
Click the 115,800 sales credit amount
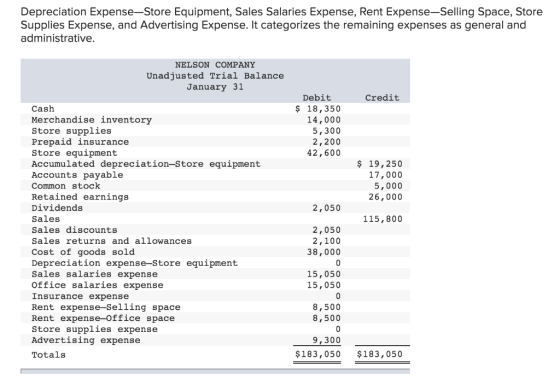pyautogui.click(x=382, y=219)
